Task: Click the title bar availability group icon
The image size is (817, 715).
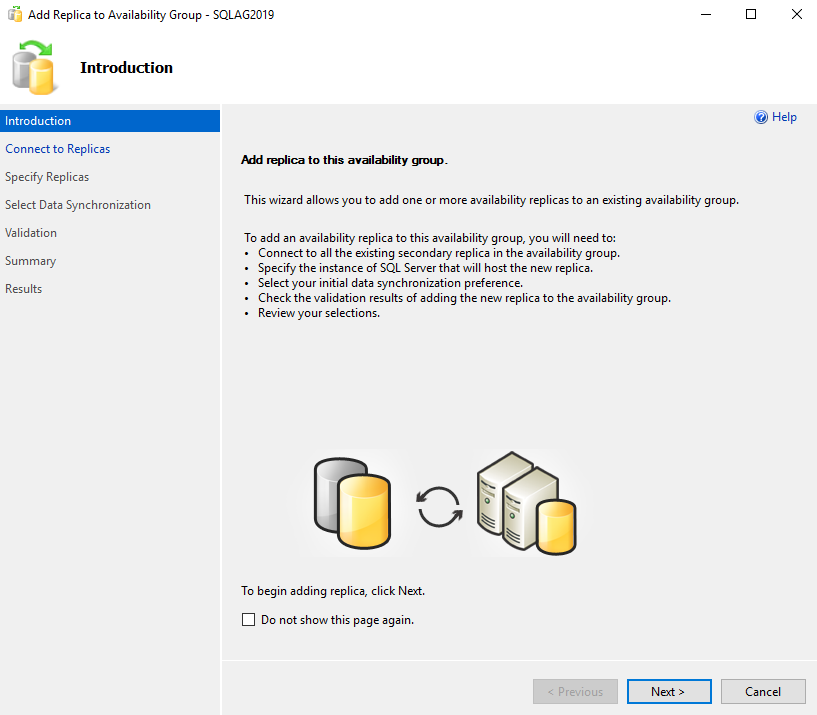Action: pyautogui.click(x=15, y=15)
